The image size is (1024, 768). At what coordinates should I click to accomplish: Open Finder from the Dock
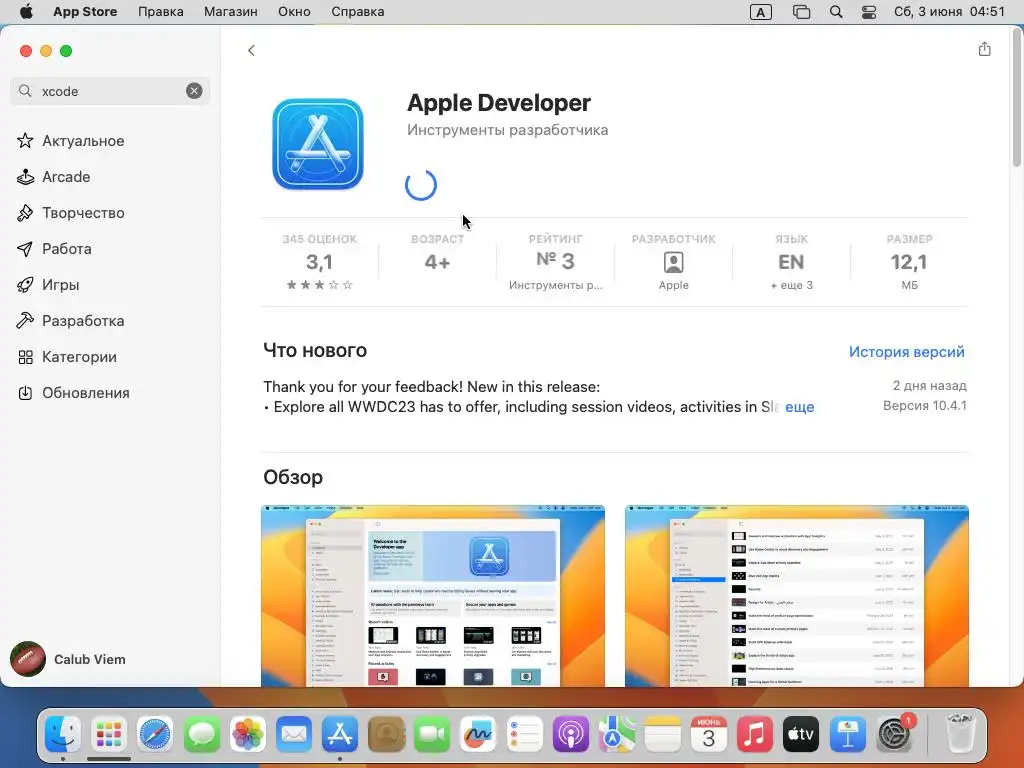[x=63, y=735]
